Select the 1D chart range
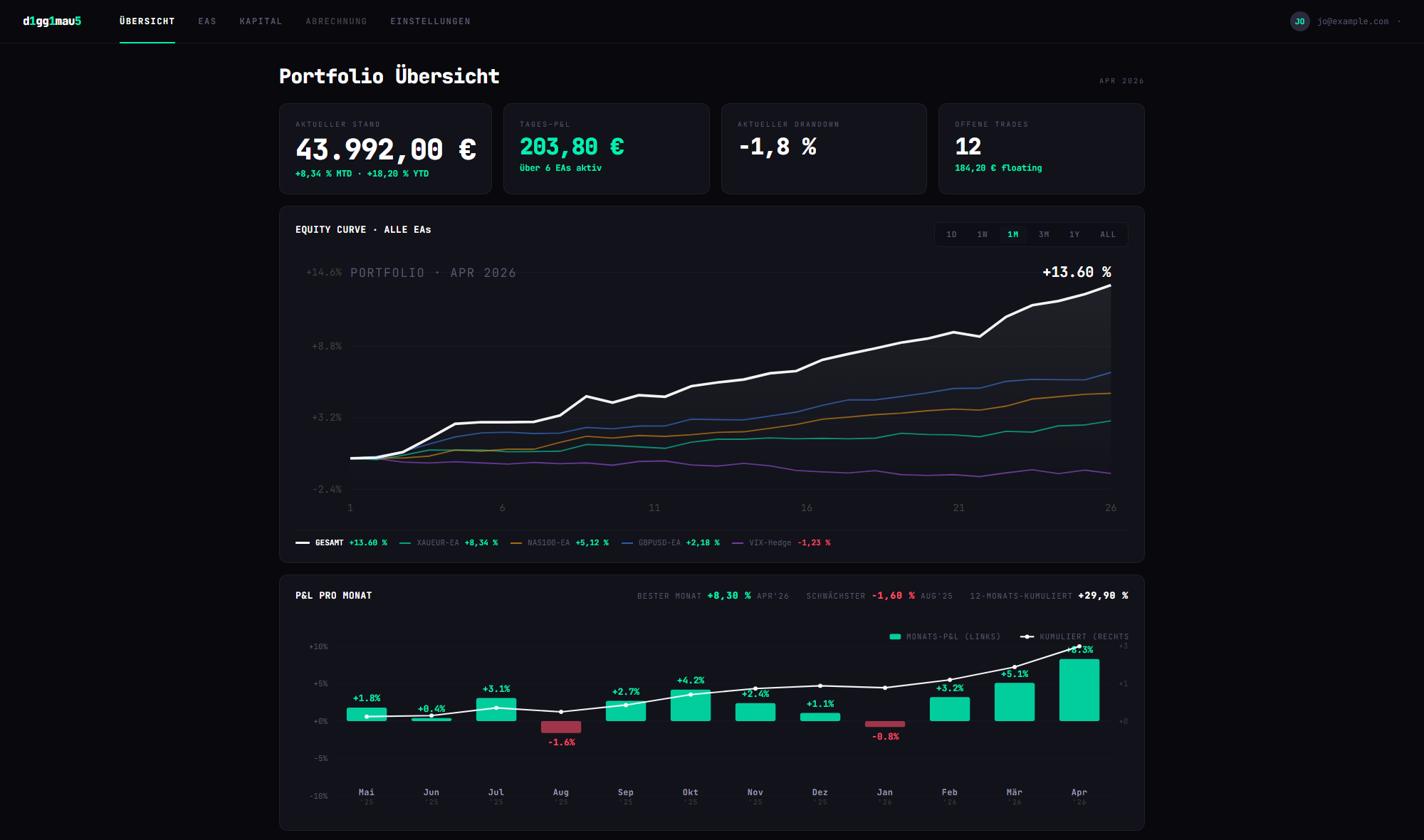 (x=951, y=234)
